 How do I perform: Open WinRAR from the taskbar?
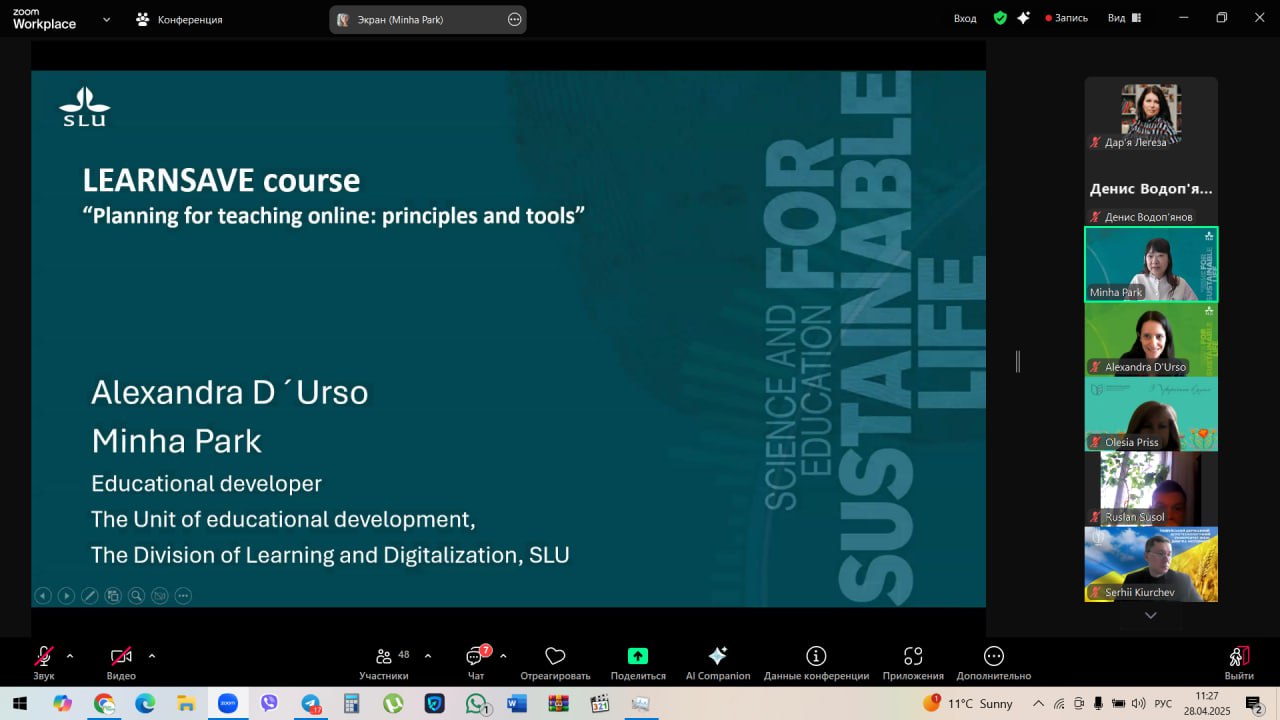(558, 703)
